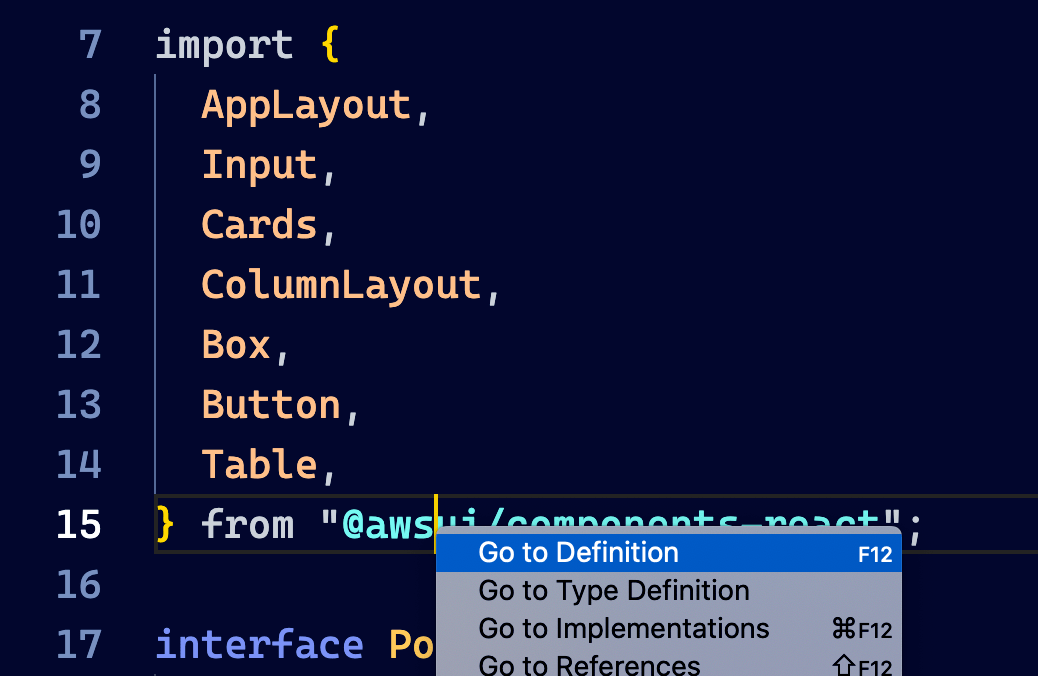Place cursor on the AppLayout import

tap(305, 104)
